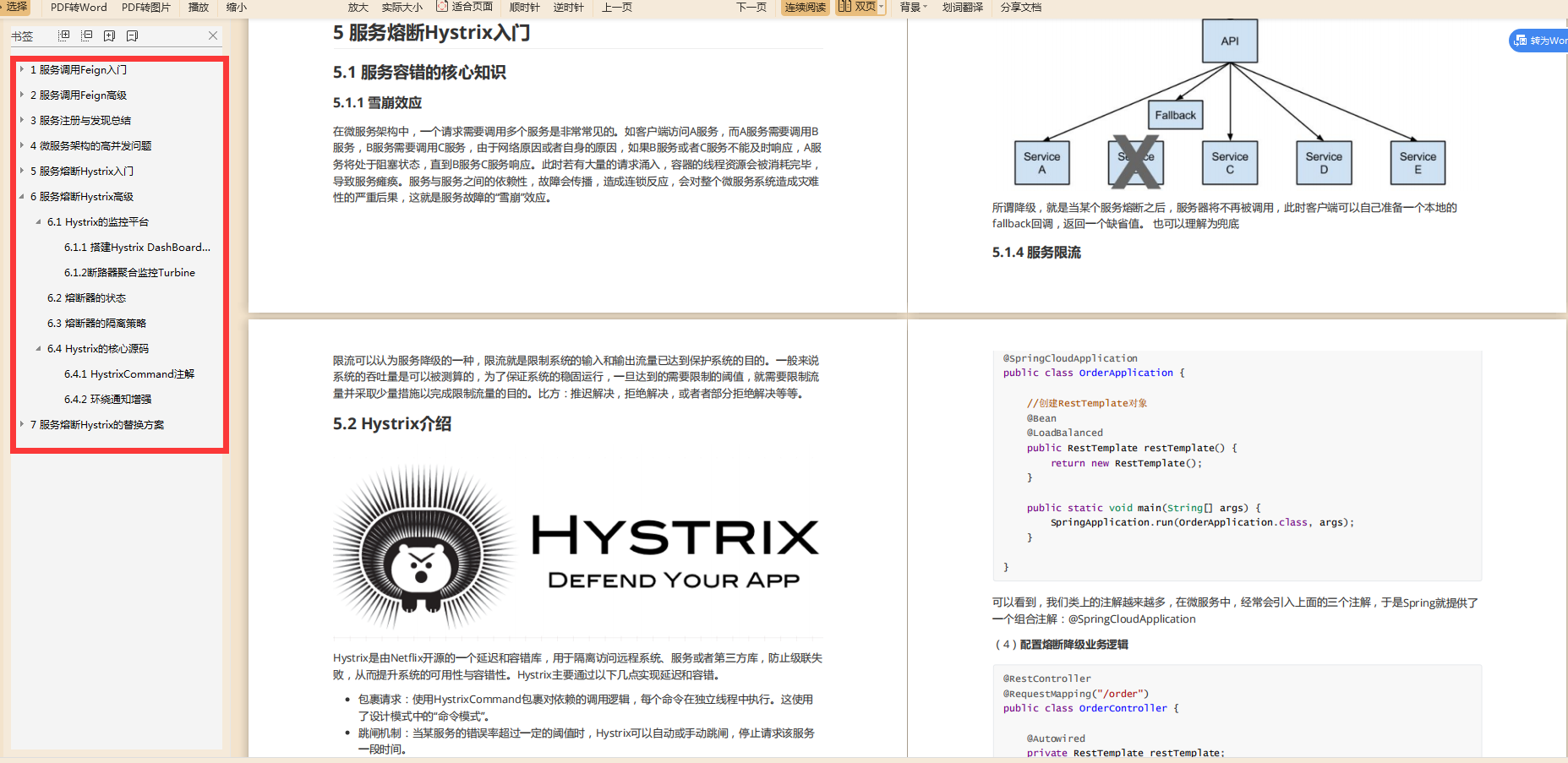Open bookmark 6.1.2断路器聚合监控Turbine
The image size is (1568, 763).
coord(129,272)
